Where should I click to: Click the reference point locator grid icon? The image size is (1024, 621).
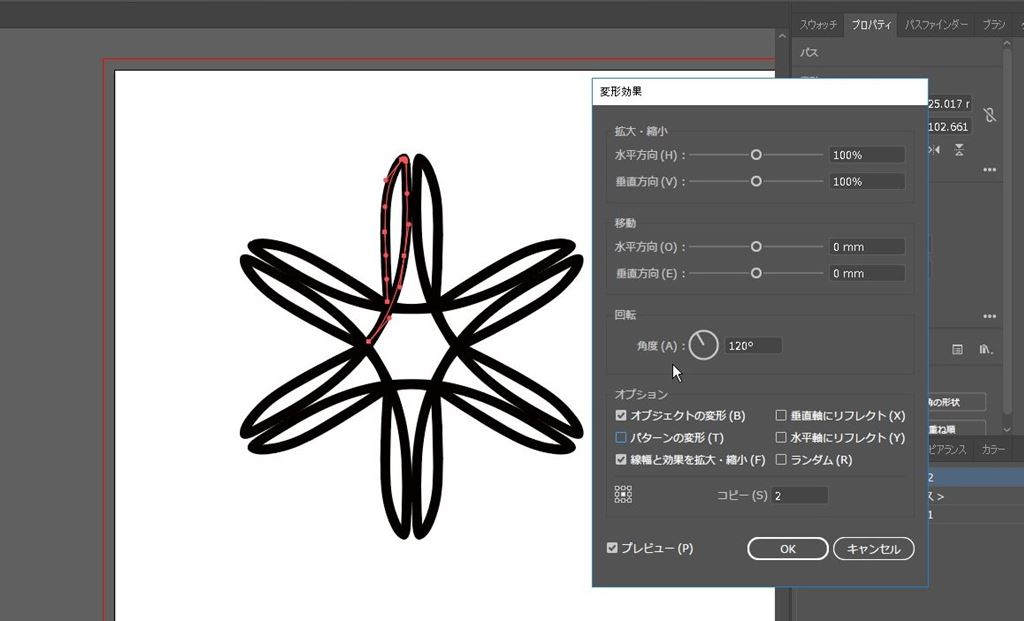(x=623, y=494)
